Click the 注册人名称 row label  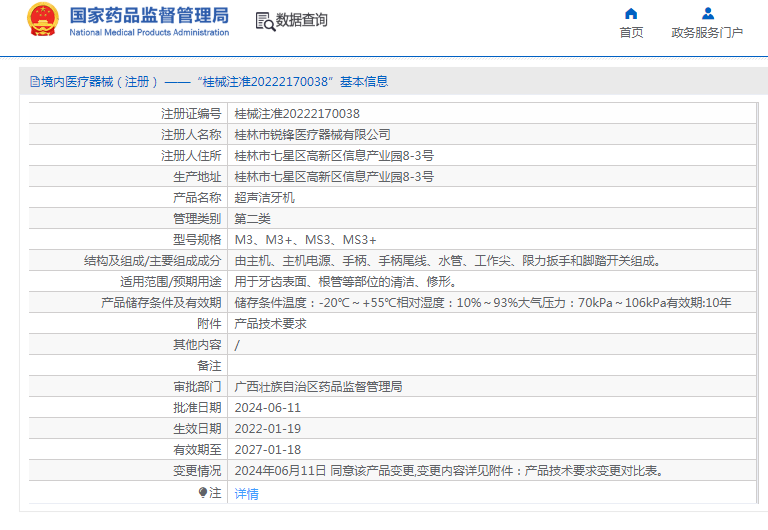[x=191, y=135]
